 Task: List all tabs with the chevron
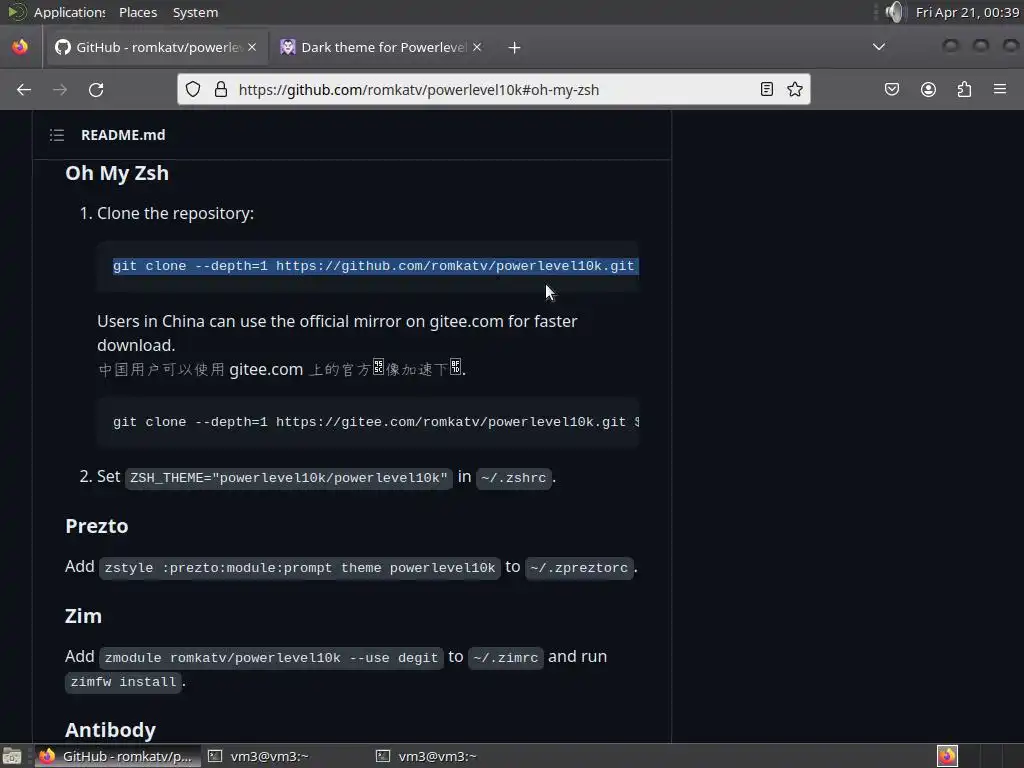click(879, 47)
